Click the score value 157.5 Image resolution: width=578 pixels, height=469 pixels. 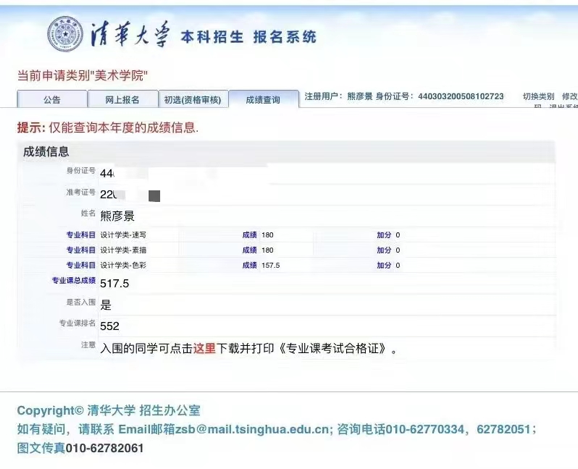tap(271, 265)
